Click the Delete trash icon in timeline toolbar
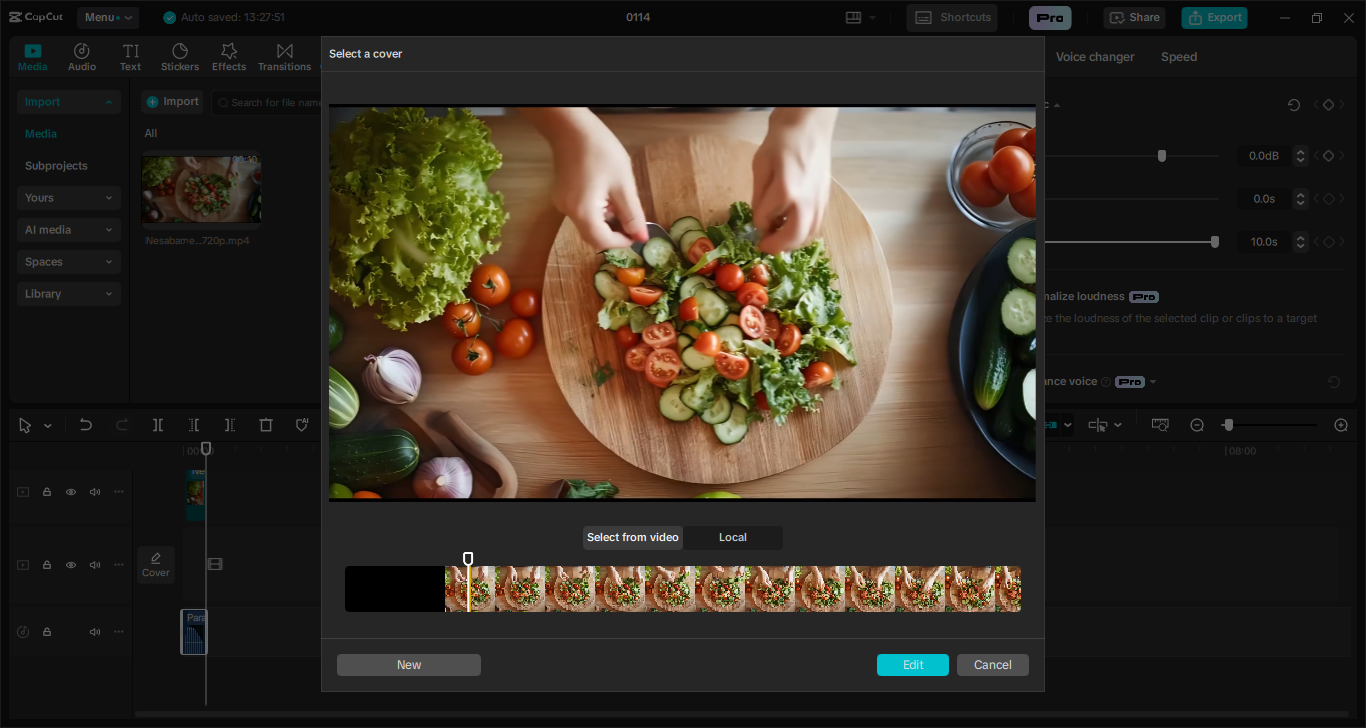1366x728 pixels. coord(266,425)
